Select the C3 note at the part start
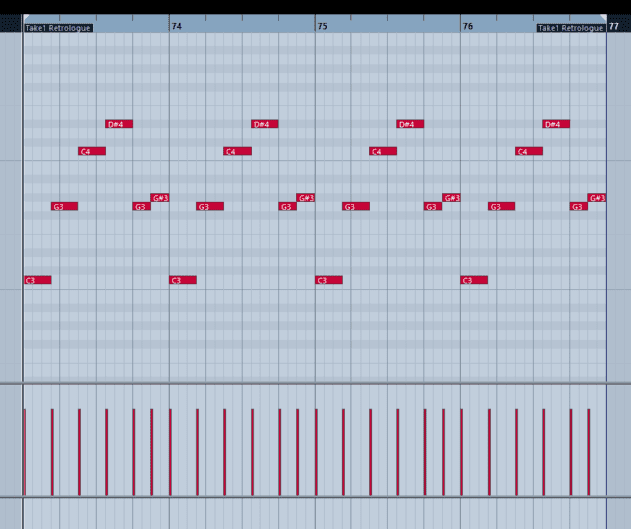 coord(38,280)
